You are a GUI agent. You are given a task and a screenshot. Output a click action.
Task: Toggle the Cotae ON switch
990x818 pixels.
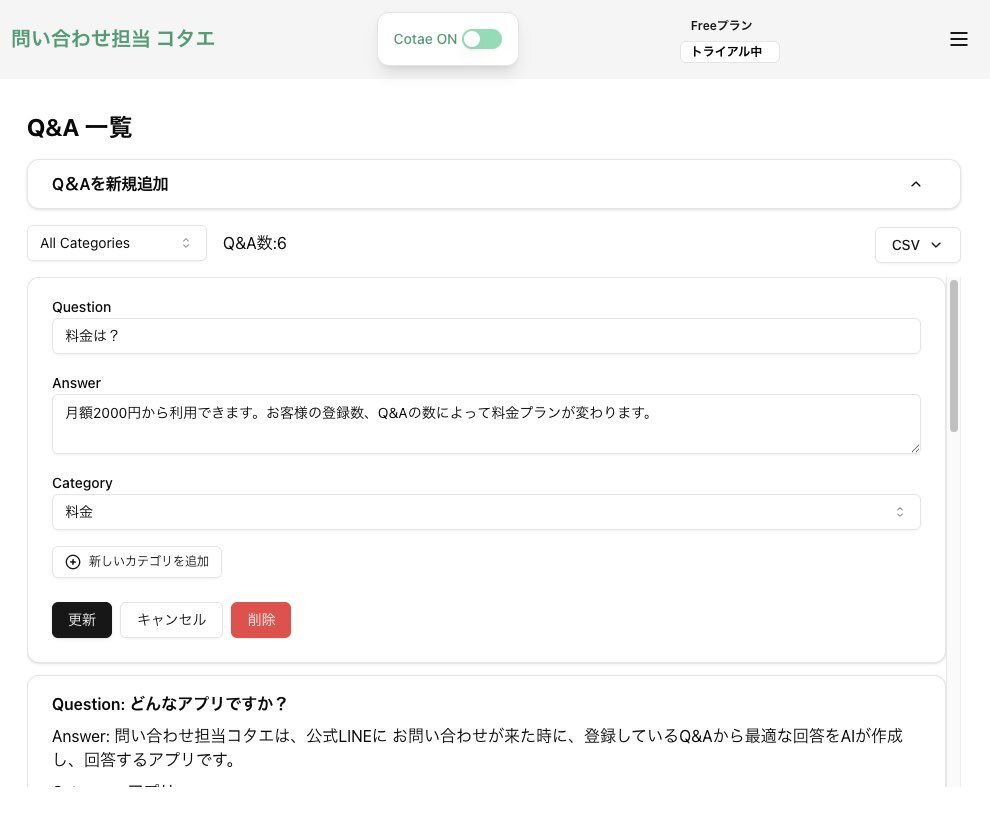482,39
